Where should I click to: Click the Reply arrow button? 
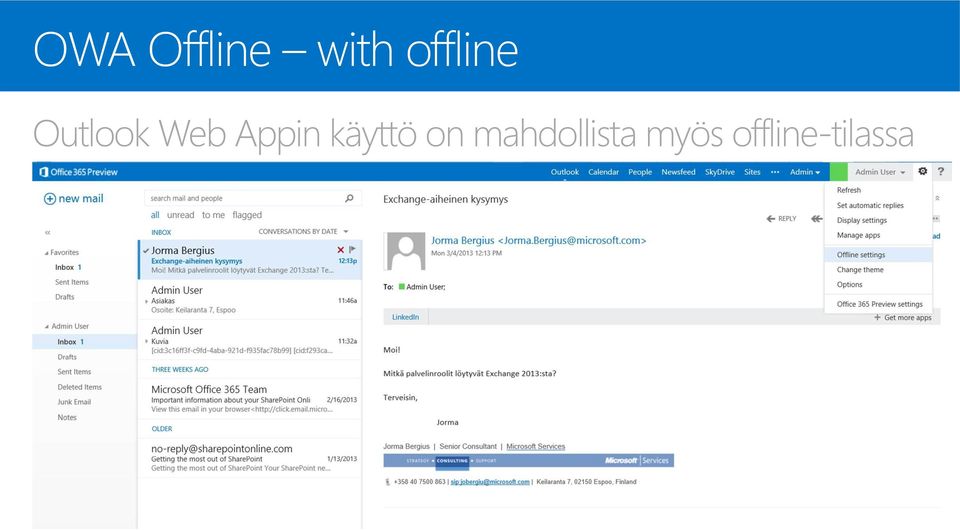(x=781, y=218)
